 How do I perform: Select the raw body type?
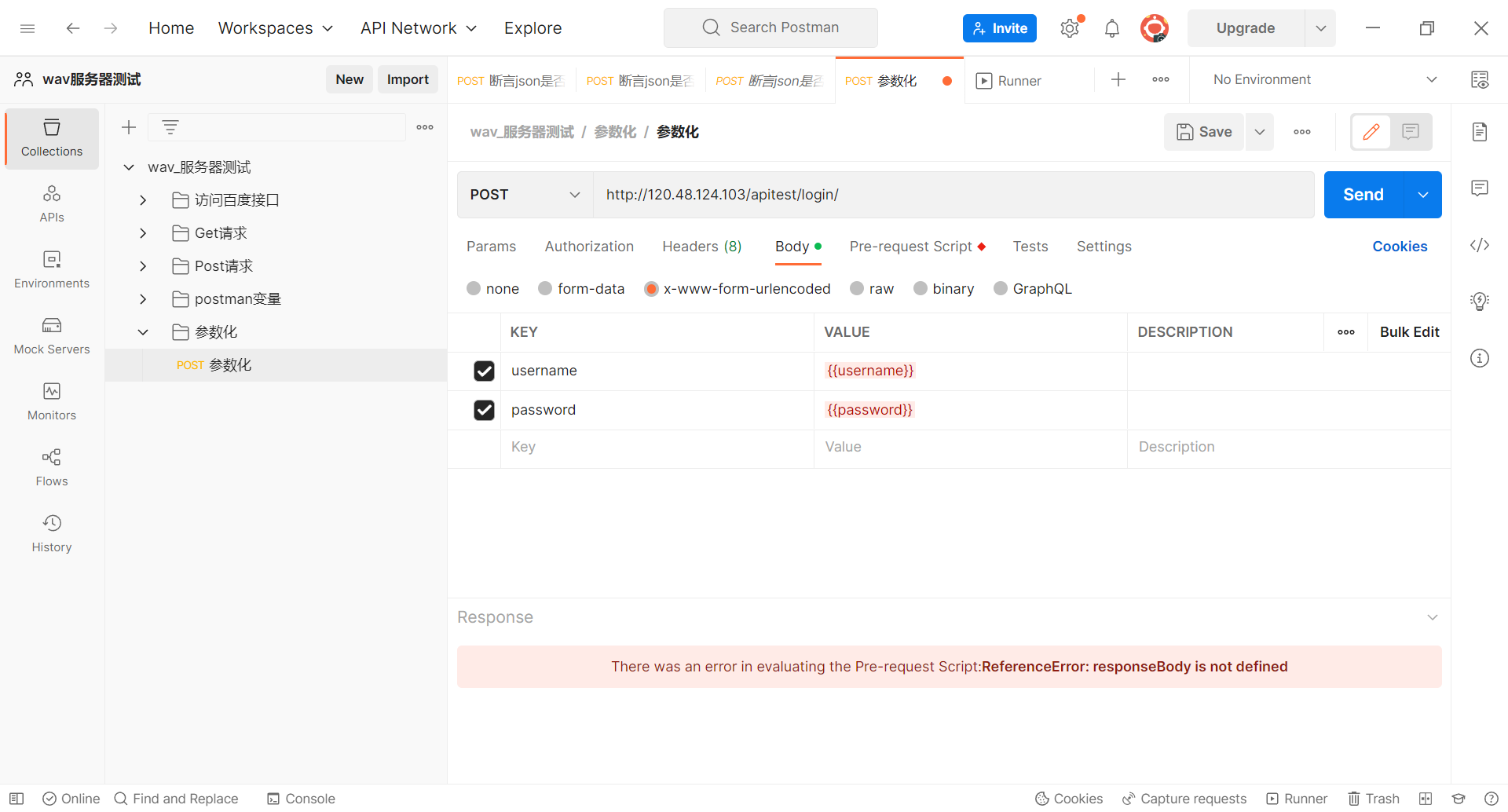(x=857, y=288)
